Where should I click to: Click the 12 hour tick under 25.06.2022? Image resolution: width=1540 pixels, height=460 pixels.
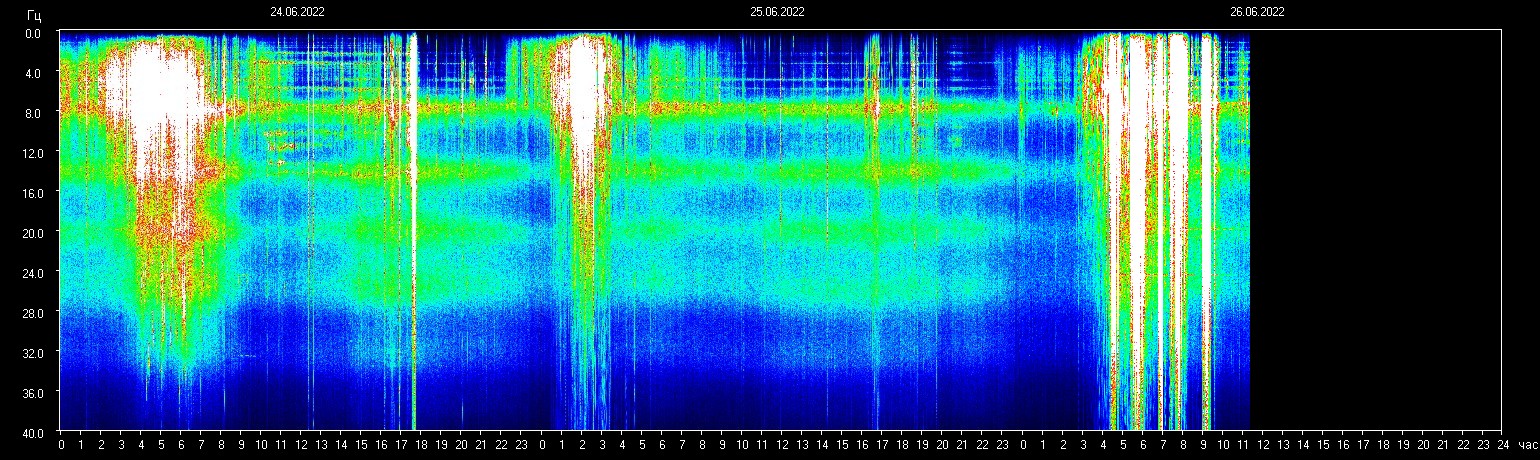(x=781, y=444)
